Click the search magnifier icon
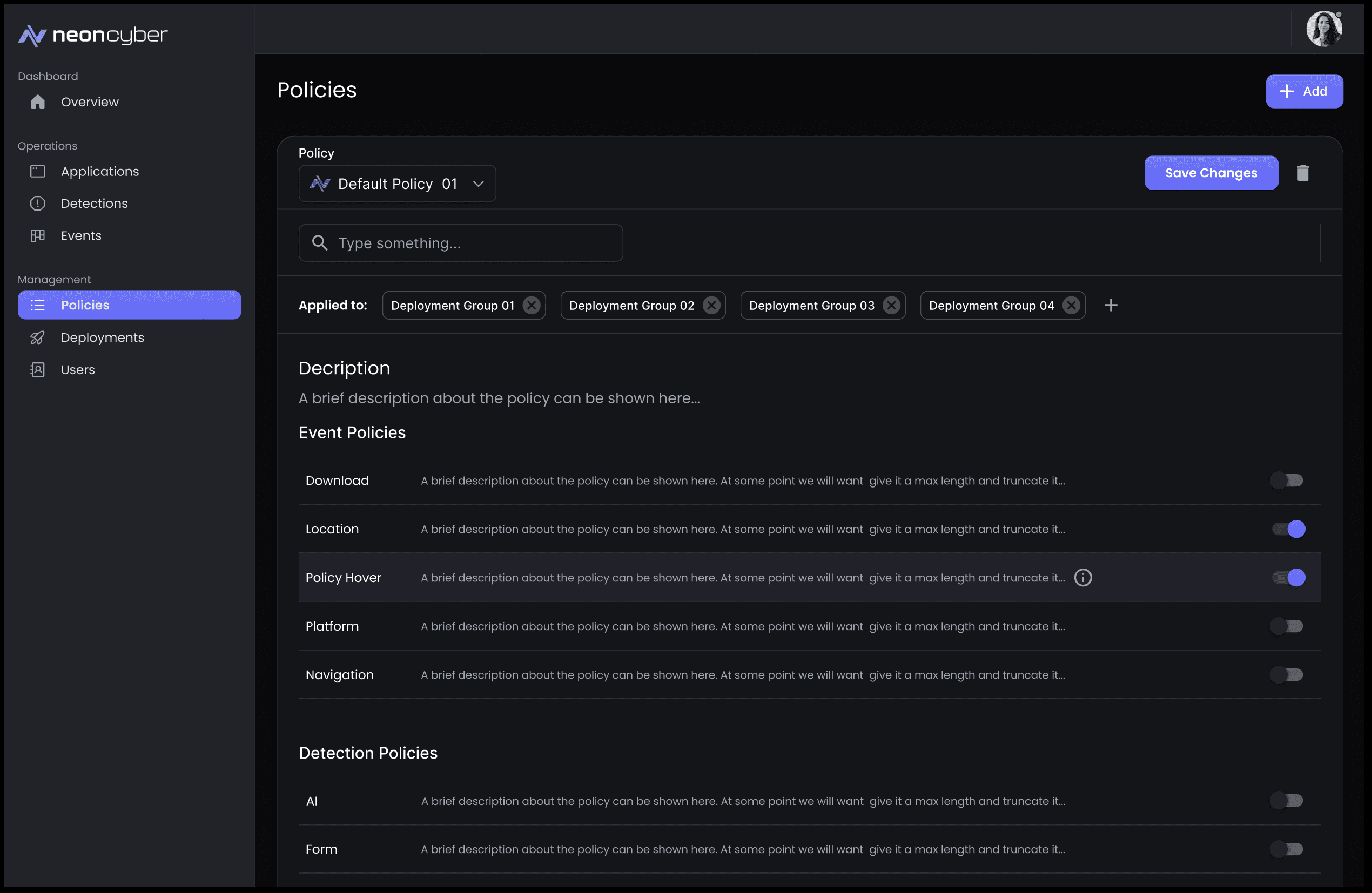The height and width of the screenshot is (893, 1372). pyautogui.click(x=319, y=243)
